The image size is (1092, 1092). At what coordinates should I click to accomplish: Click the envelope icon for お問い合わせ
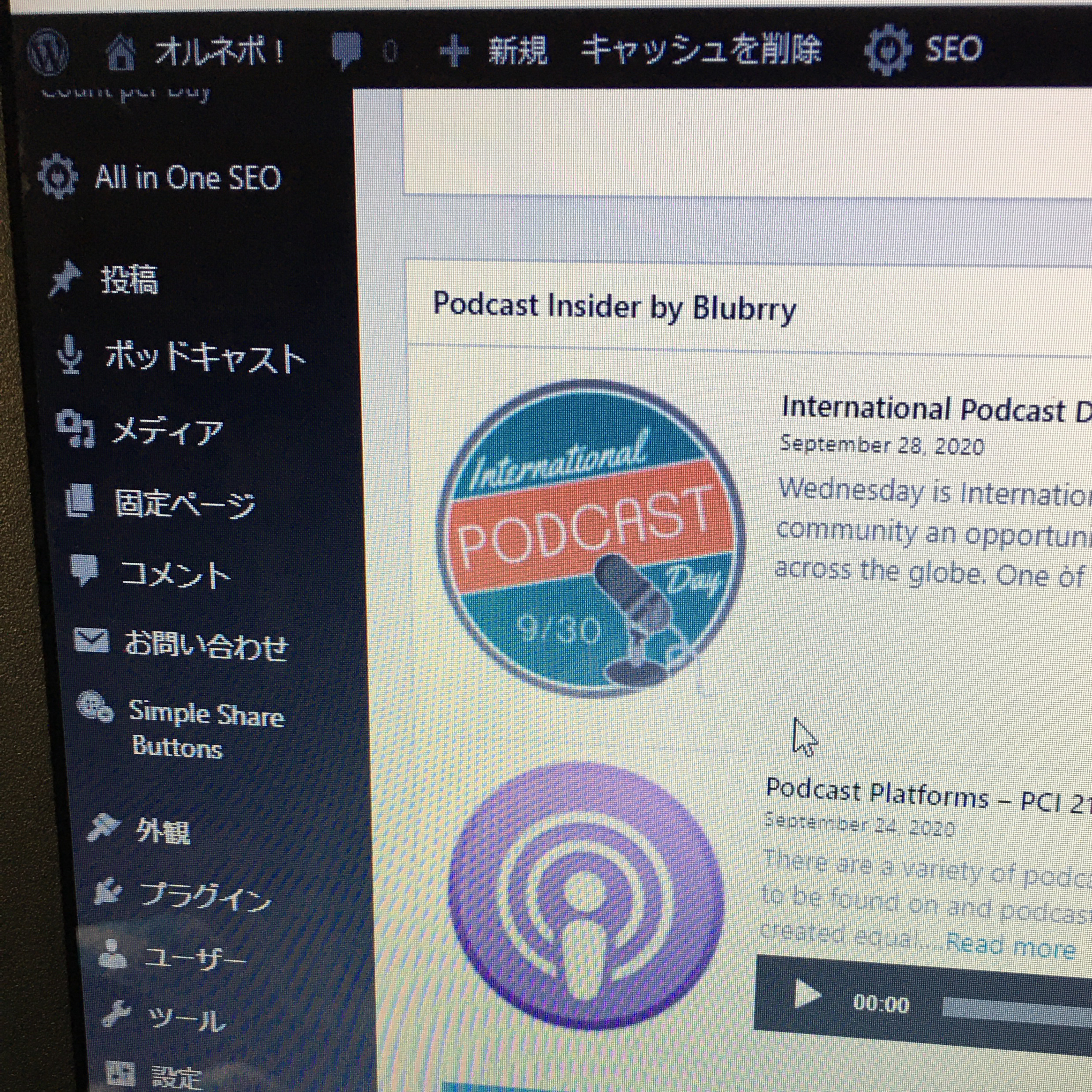pos(91,640)
